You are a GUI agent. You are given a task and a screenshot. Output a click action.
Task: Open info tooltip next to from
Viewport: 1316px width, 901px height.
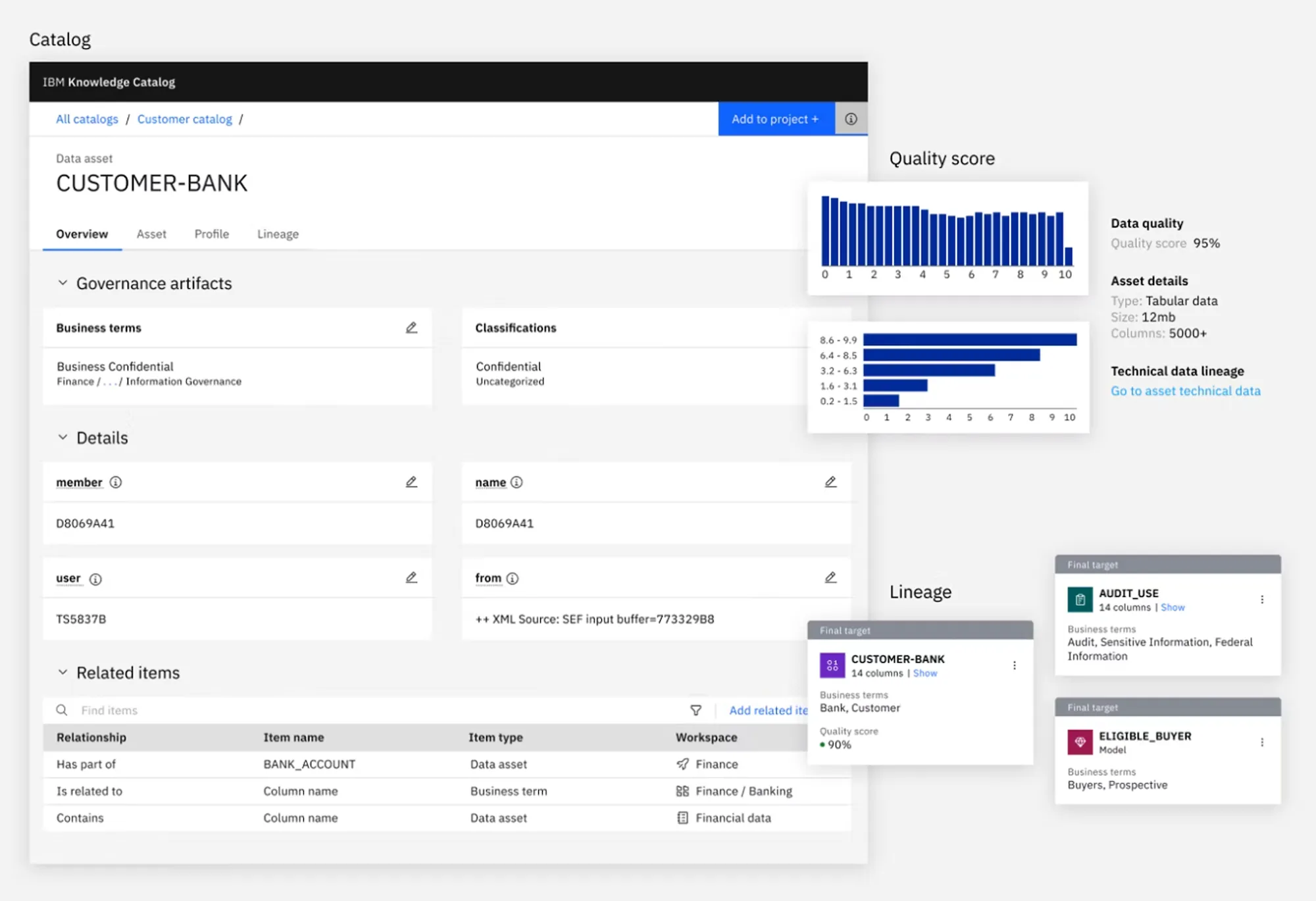point(513,579)
